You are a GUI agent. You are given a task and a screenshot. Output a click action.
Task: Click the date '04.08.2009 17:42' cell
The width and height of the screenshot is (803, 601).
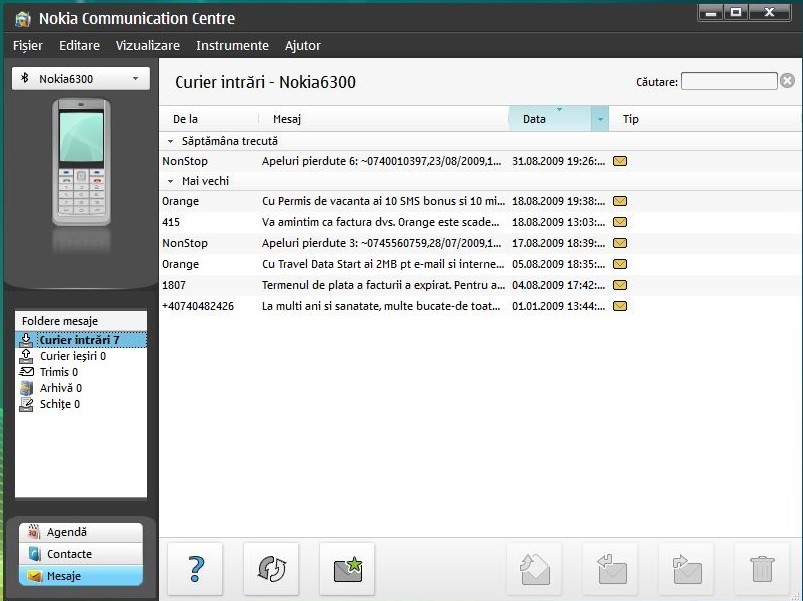click(x=558, y=285)
